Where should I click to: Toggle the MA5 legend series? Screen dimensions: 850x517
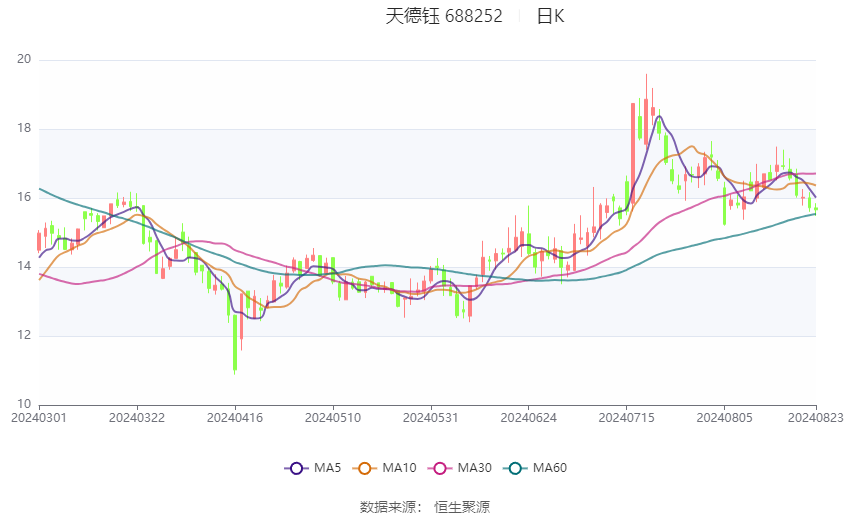313,468
